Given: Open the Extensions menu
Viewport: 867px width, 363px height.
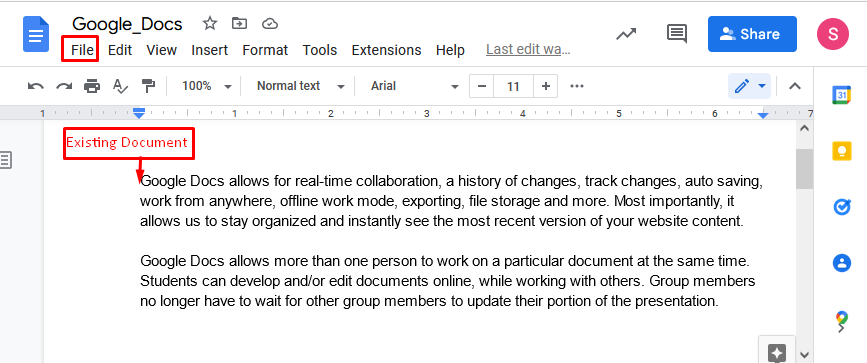Looking at the screenshot, I should click(x=386, y=50).
